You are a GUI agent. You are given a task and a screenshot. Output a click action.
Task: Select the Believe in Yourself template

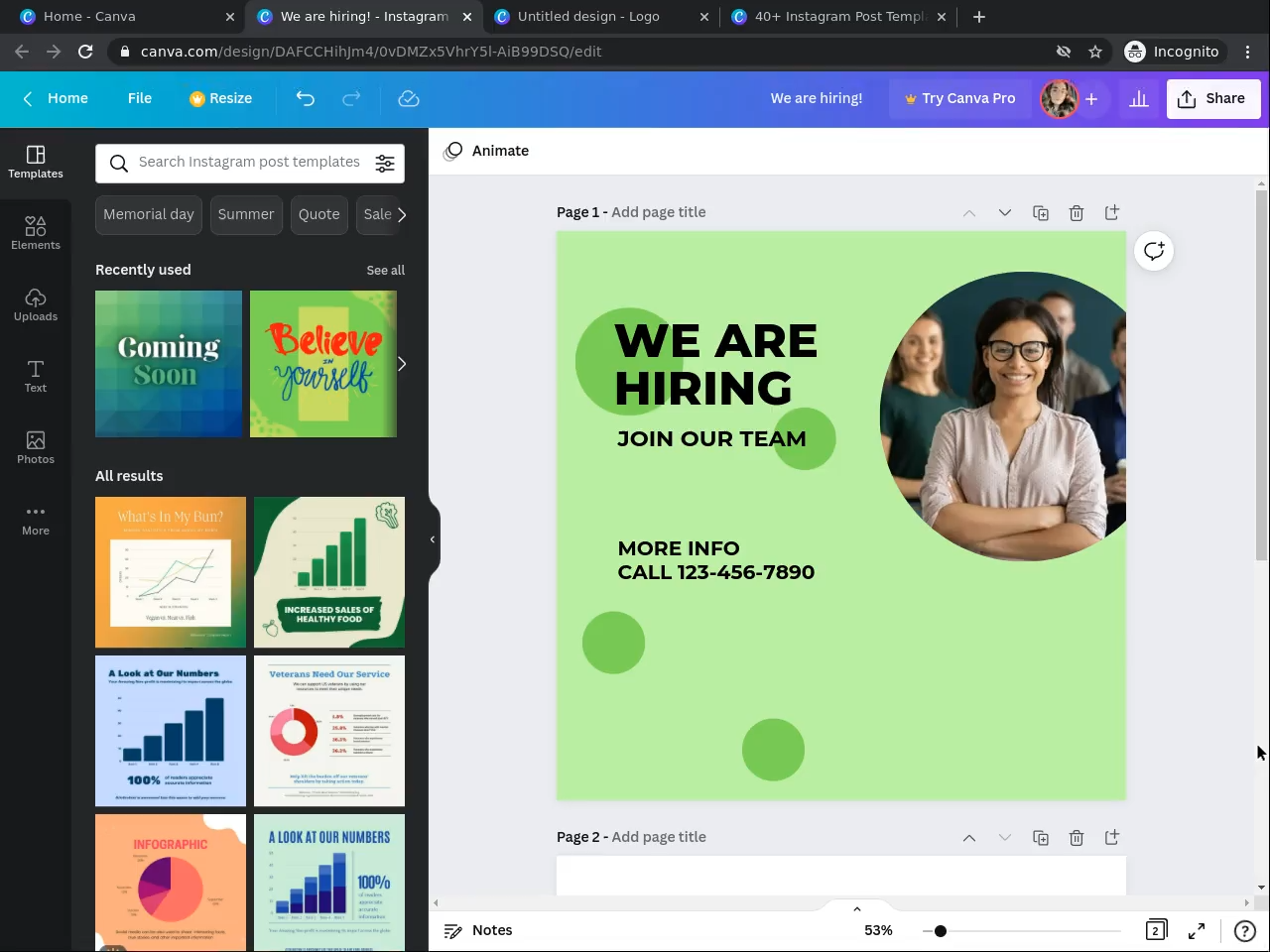tap(323, 364)
